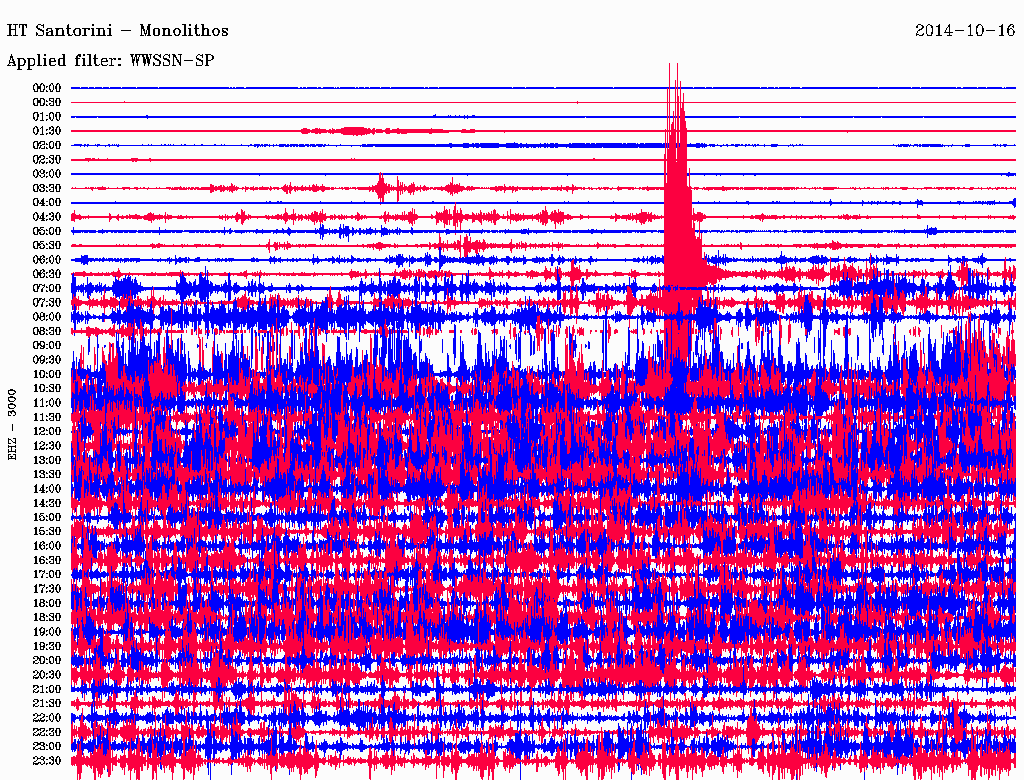Click the '06:30' time label
Viewport: 1024px width, 780px height.
coord(47,274)
